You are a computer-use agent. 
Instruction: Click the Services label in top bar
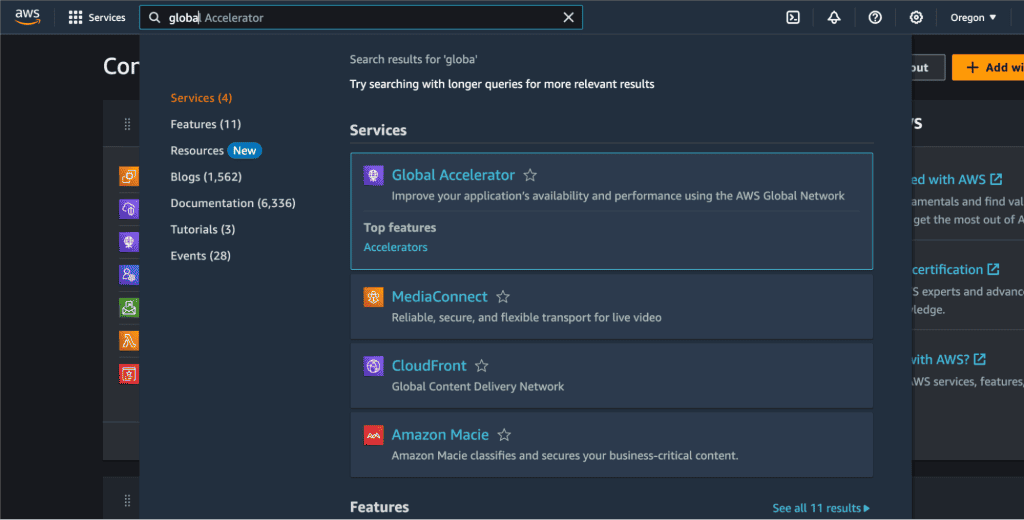106,18
